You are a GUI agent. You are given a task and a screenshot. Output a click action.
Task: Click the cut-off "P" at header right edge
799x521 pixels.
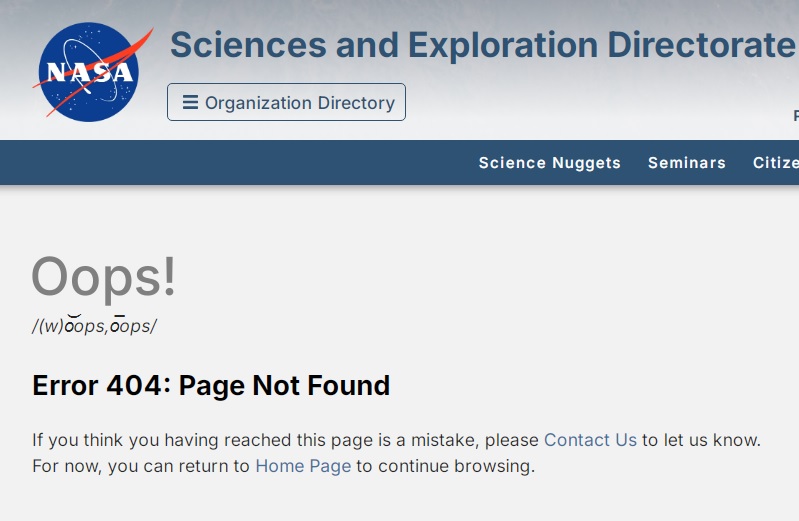point(796,116)
